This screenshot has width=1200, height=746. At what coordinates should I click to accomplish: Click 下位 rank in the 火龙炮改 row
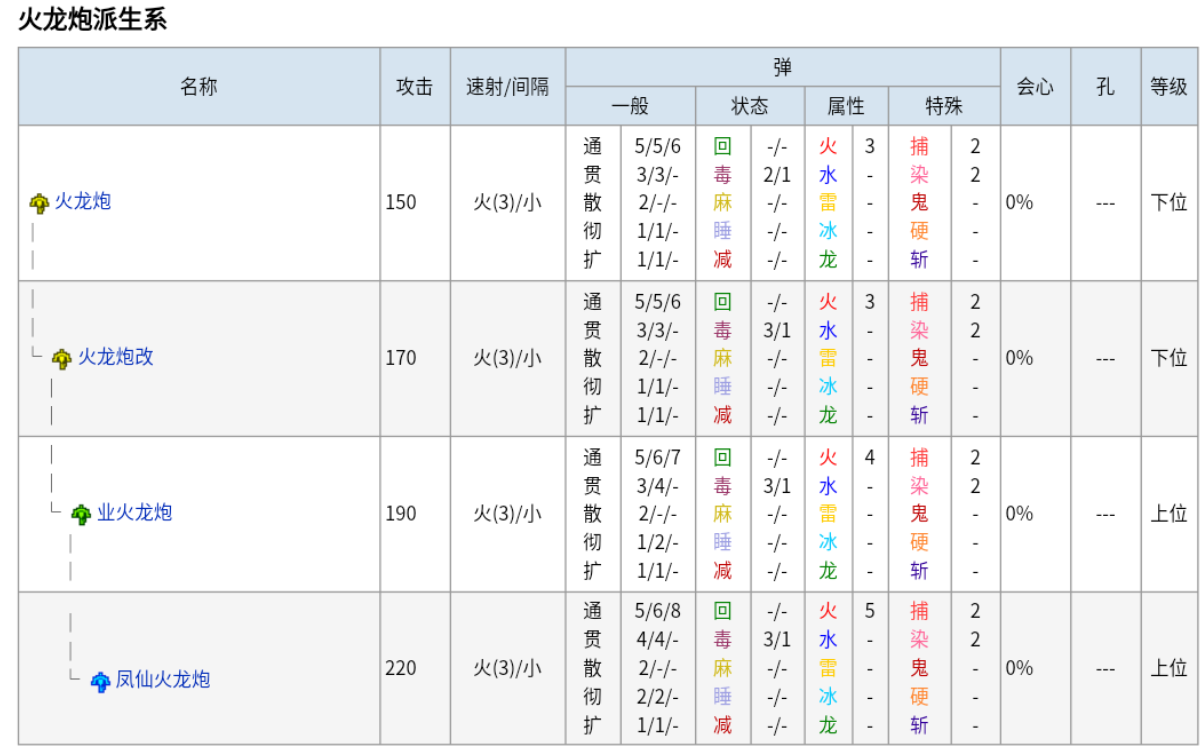click(x=1169, y=358)
